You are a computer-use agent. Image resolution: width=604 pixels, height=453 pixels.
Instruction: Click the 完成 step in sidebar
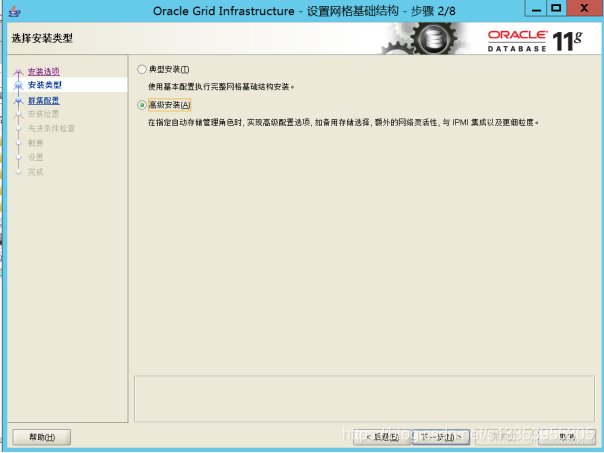point(35,172)
